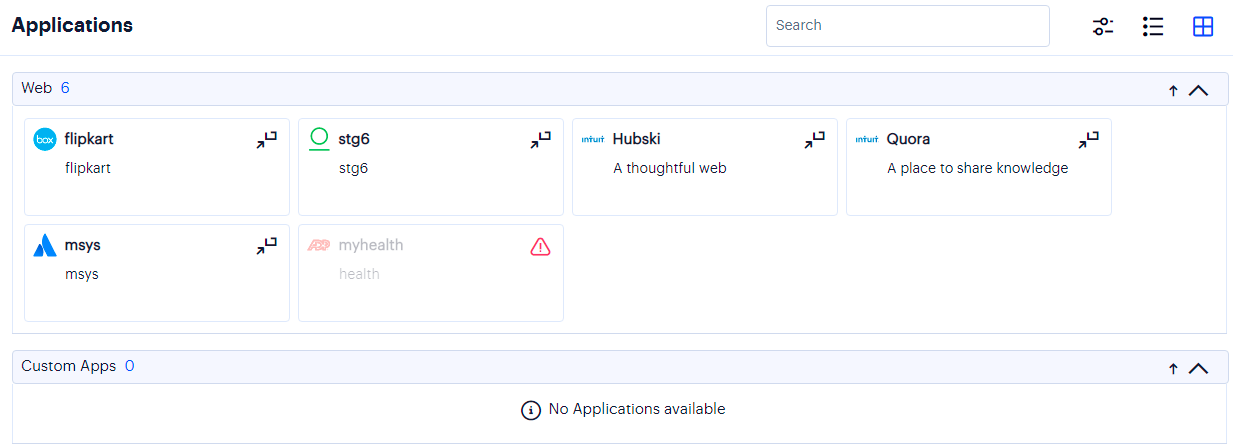
Task: Open the Quora application card
Action: pos(979,167)
